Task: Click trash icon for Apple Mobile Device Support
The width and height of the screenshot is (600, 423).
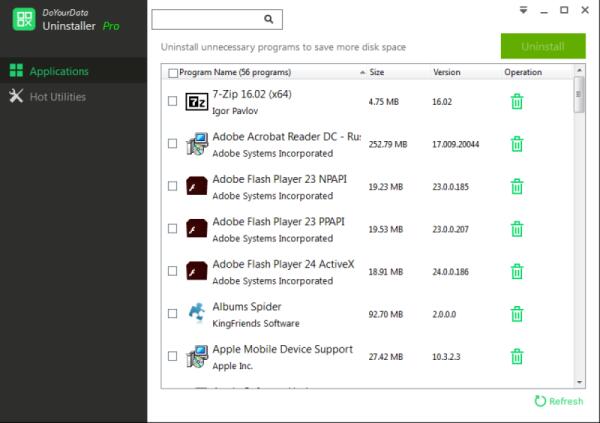Action: click(517, 356)
